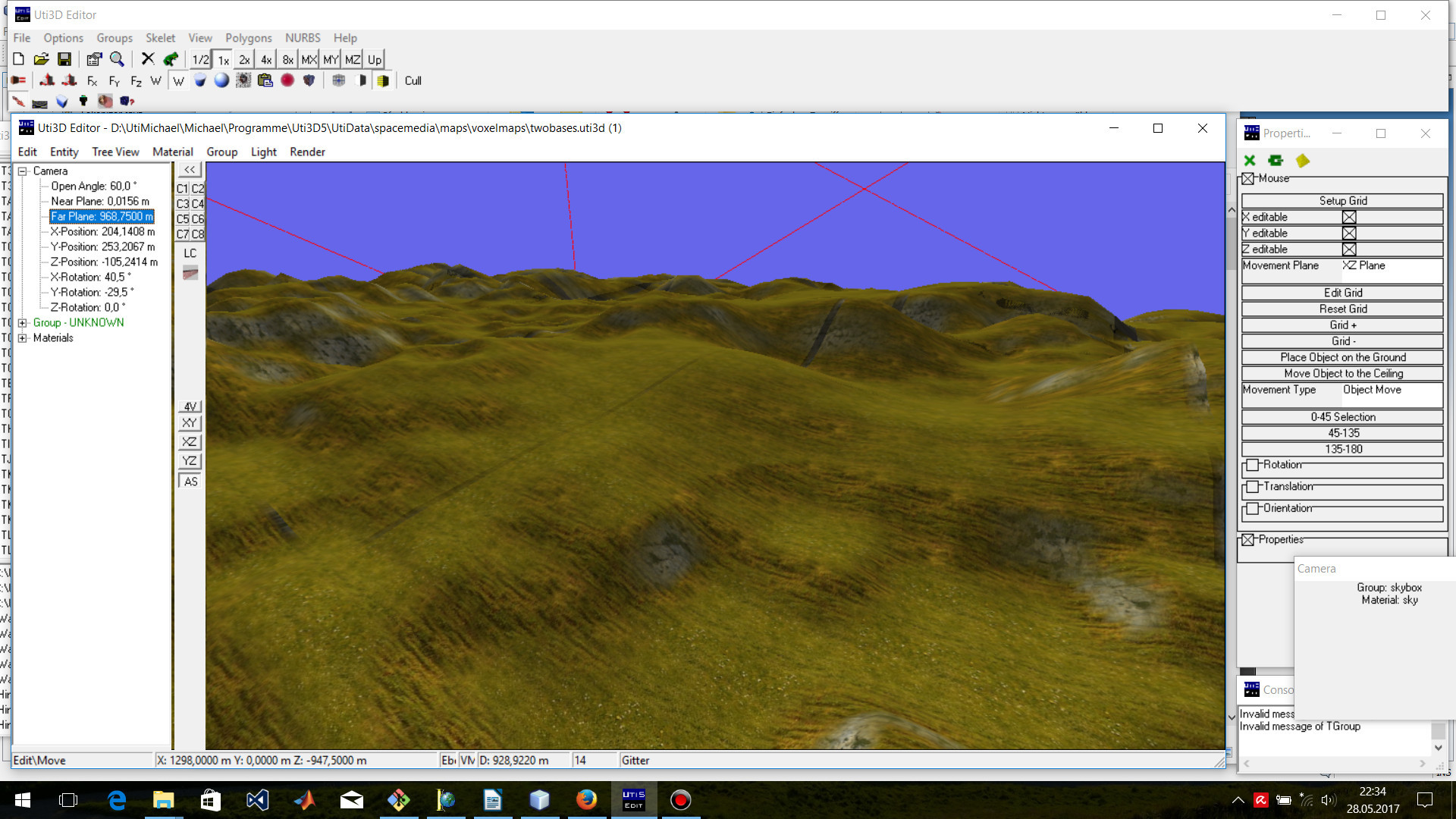The image size is (1456, 819).
Task: Click the save floppy disk icon
Action: pyautogui.click(x=64, y=59)
